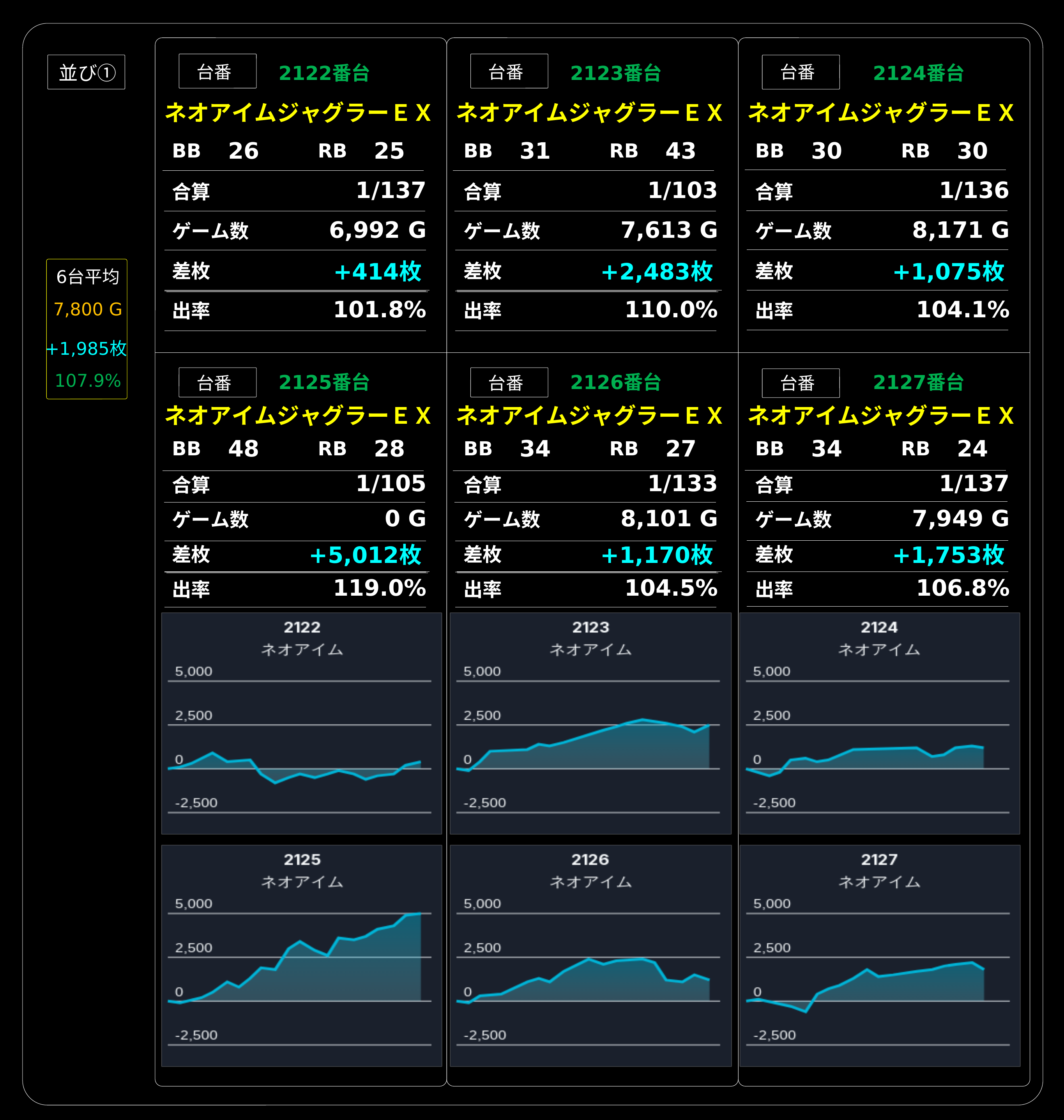The height and width of the screenshot is (1120, 1064).
Task: Open the 2122 ネオアイム slump graph
Action: (x=301, y=724)
